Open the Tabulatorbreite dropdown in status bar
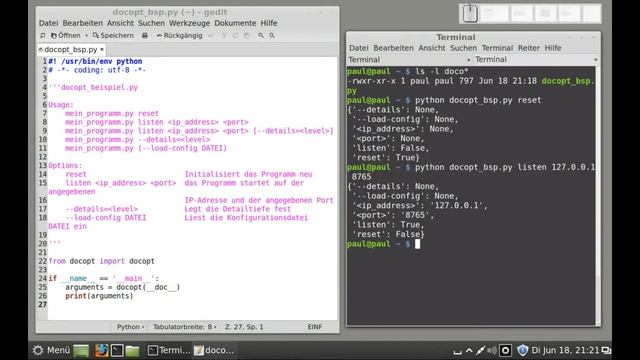 click(184, 327)
